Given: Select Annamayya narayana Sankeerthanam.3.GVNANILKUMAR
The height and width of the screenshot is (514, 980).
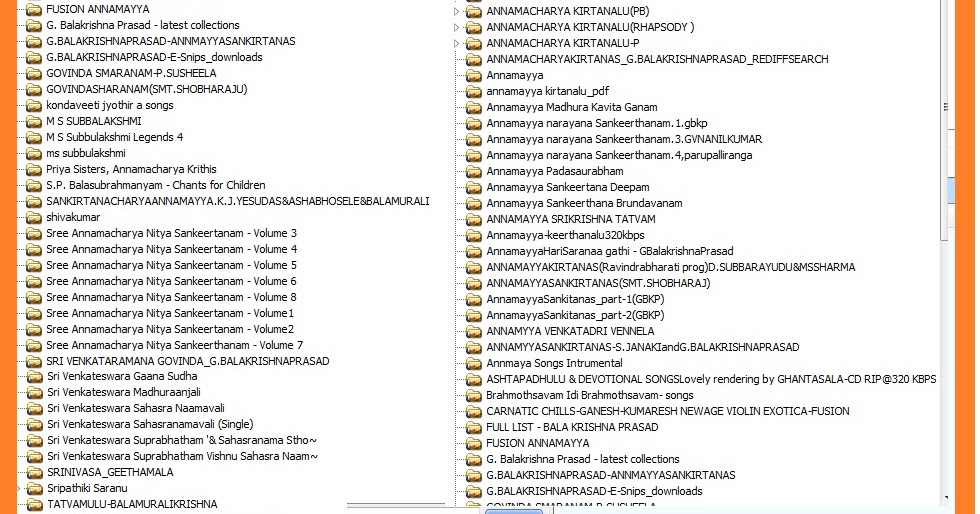Looking at the screenshot, I should (624, 139).
